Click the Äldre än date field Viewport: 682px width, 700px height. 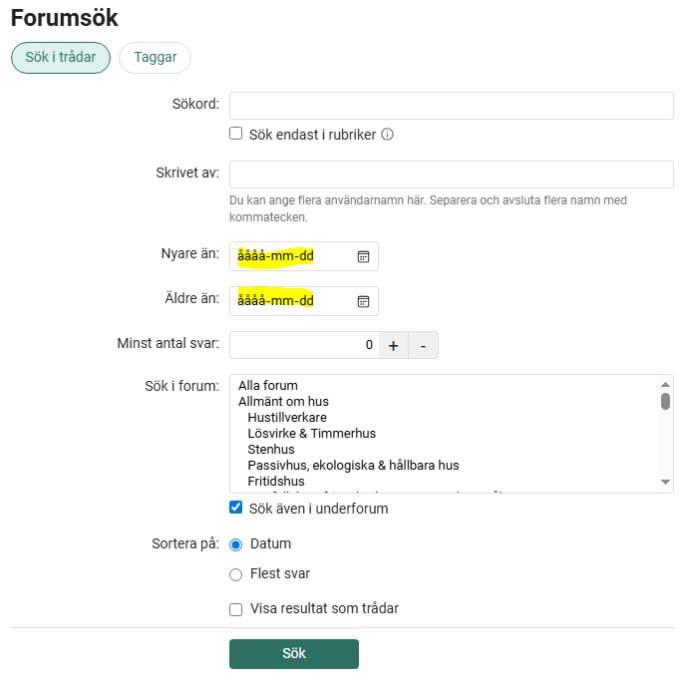[x=304, y=301]
